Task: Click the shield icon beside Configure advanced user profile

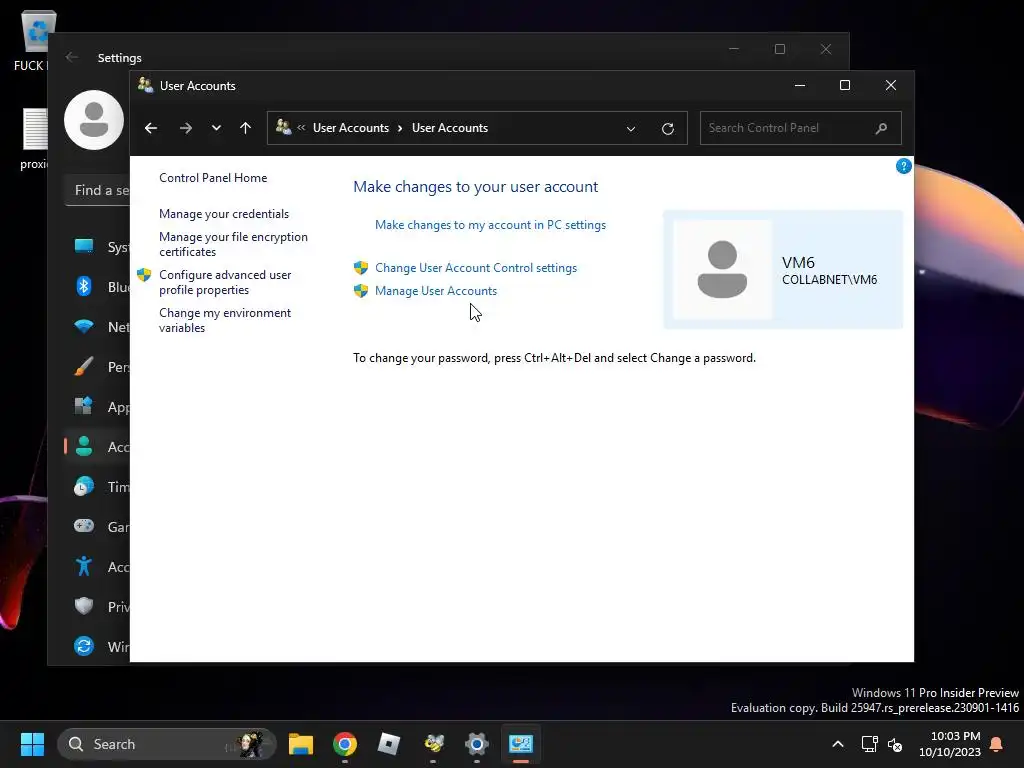Action: pyautogui.click(x=144, y=275)
